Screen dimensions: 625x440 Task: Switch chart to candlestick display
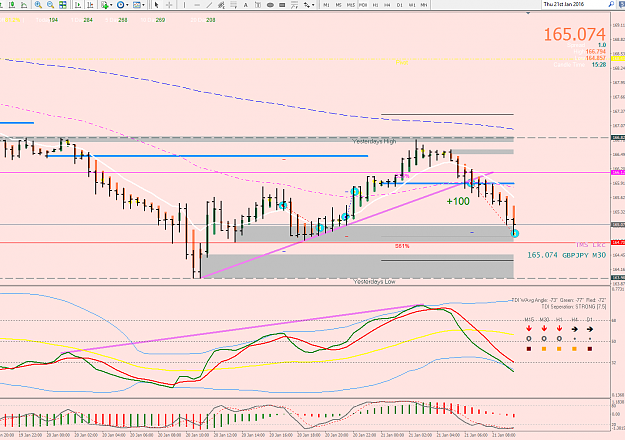click(x=12, y=5)
